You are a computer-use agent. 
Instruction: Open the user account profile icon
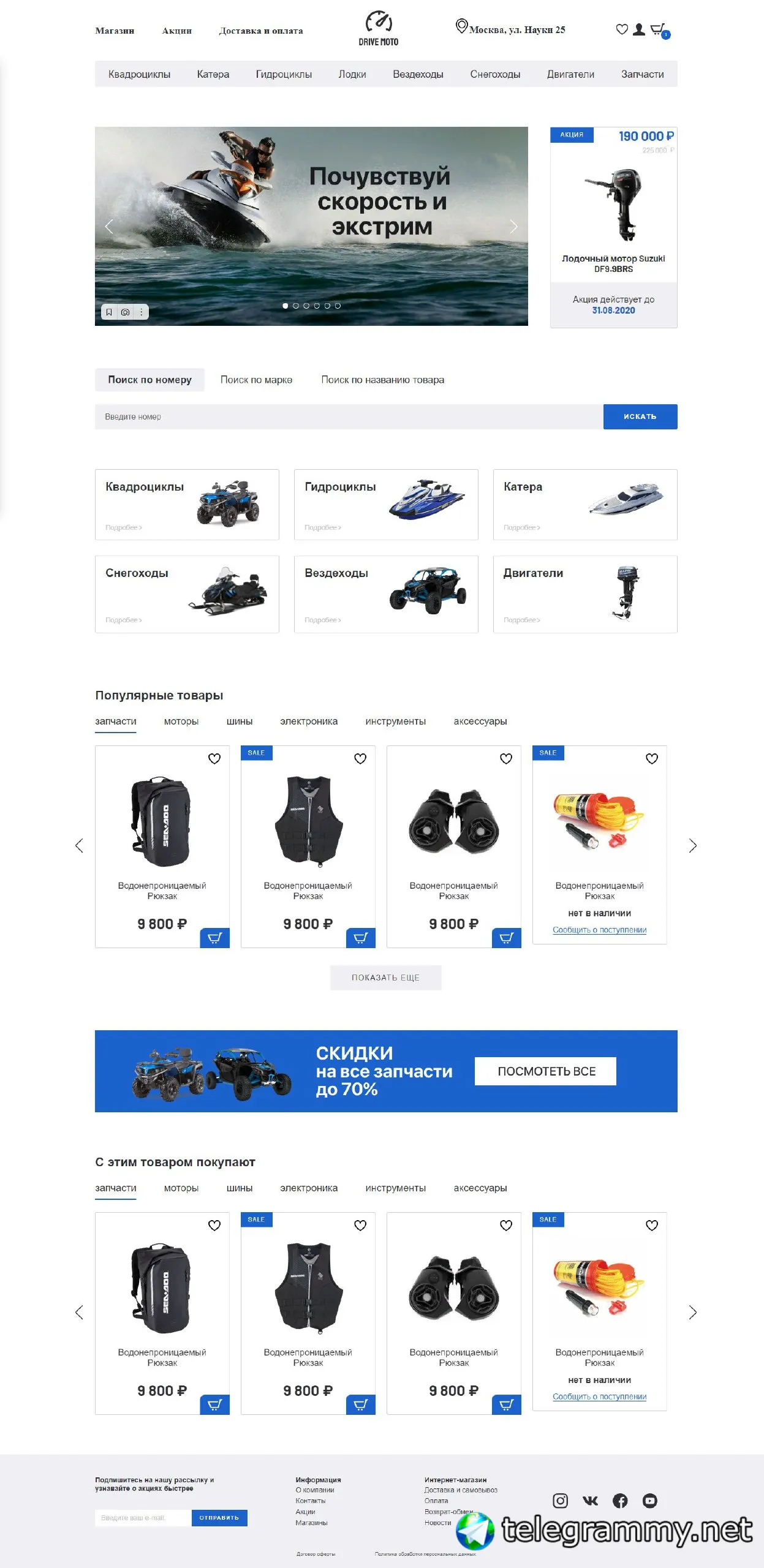pyautogui.click(x=639, y=29)
